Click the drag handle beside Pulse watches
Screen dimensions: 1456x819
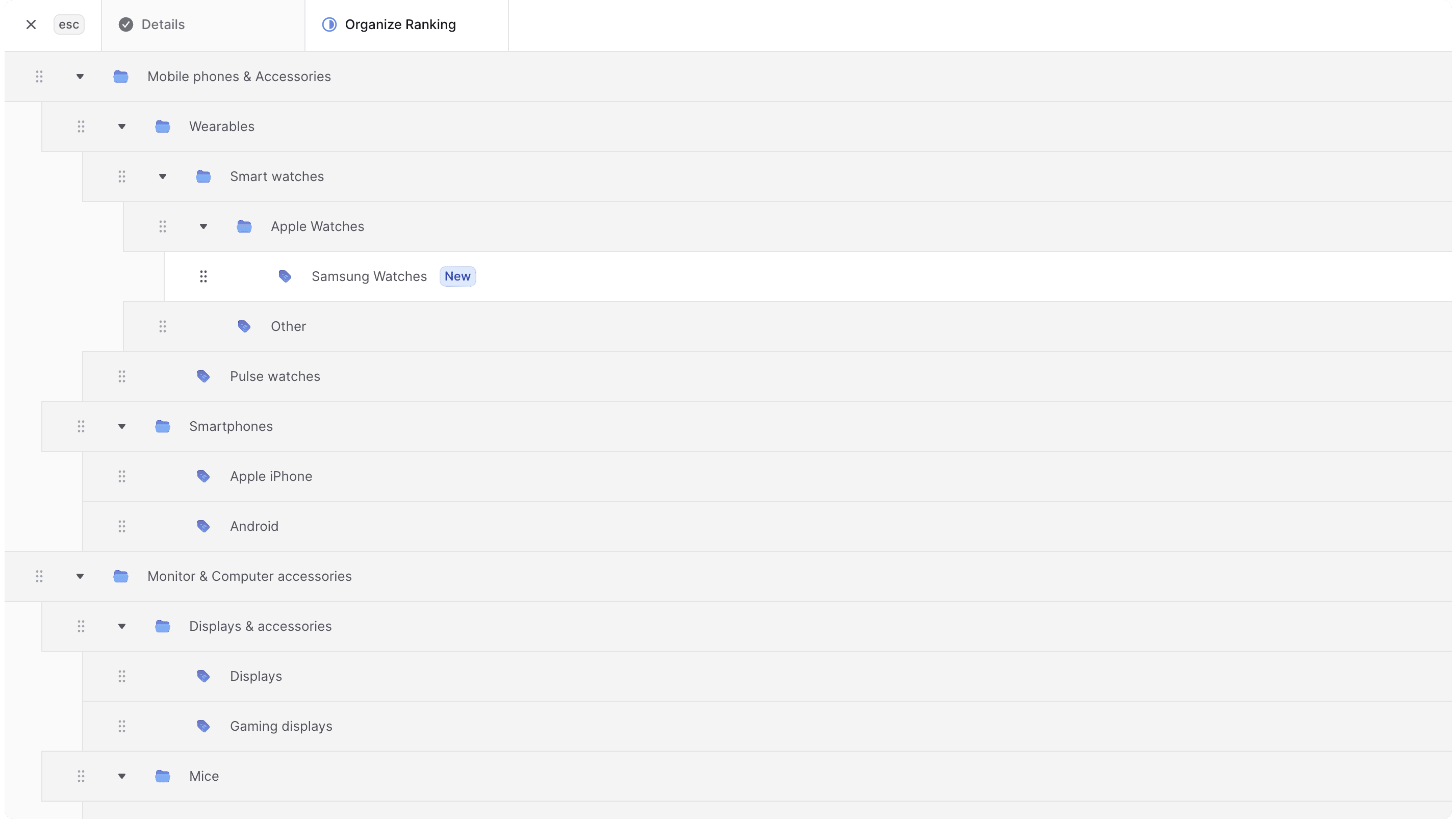[121, 376]
